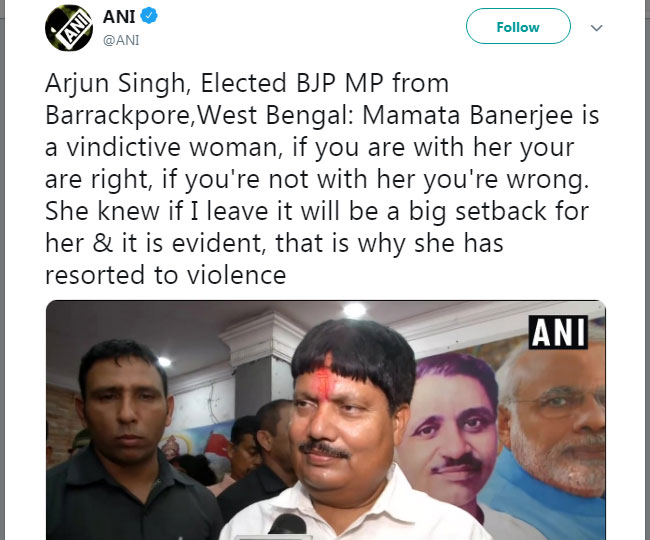Viewport: 650px width, 540px height.
Task: Click the ANI watermark logo in photo
Action: [x=558, y=332]
